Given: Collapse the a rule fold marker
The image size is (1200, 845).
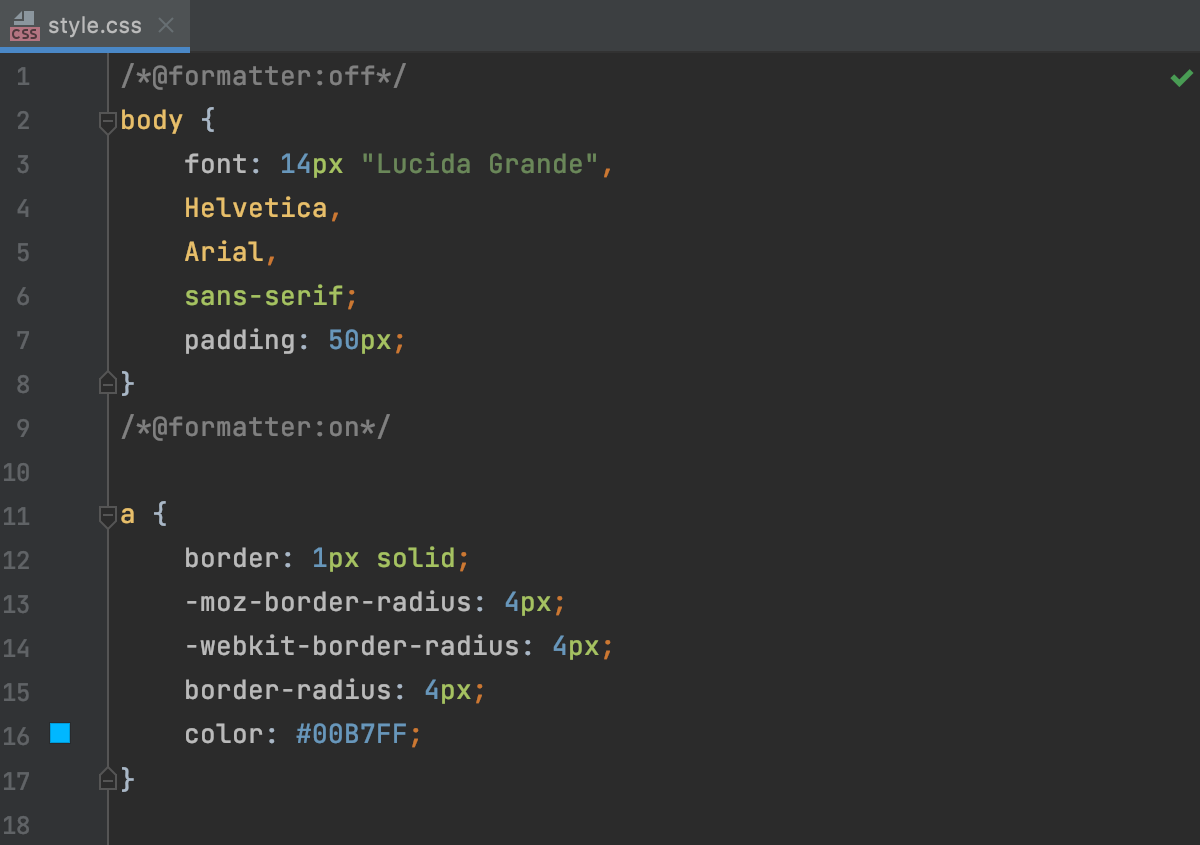Looking at the screenshot, I should click(x=107, y=516).
